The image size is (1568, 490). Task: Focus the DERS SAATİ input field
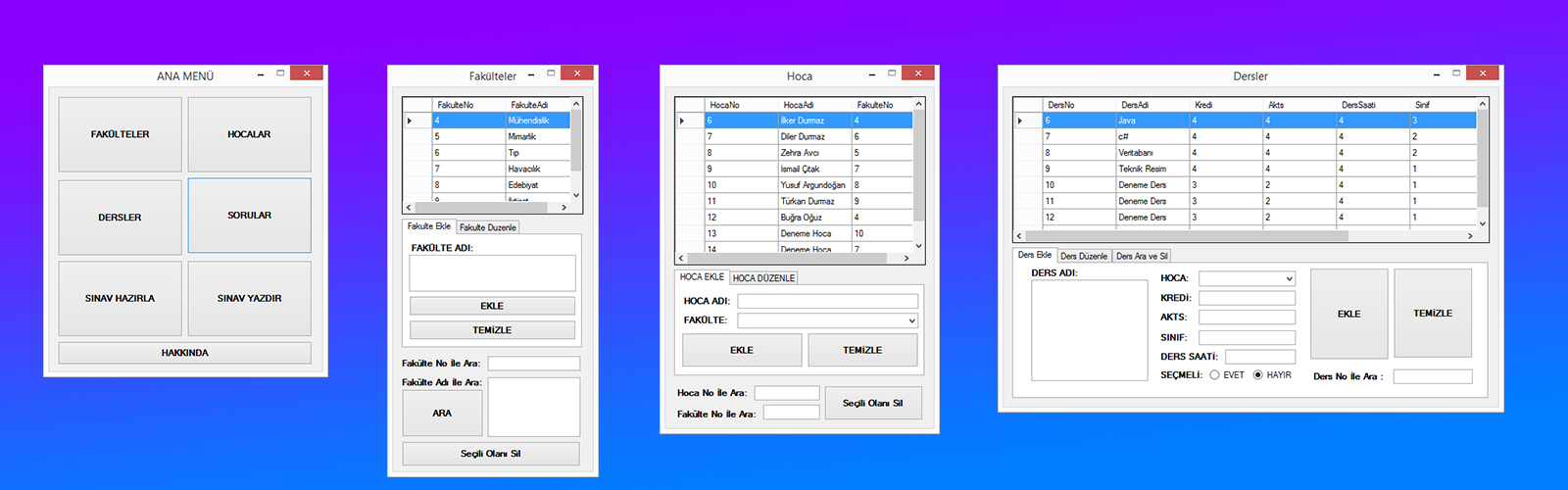pyautogui.click(x=1260, y=357)
